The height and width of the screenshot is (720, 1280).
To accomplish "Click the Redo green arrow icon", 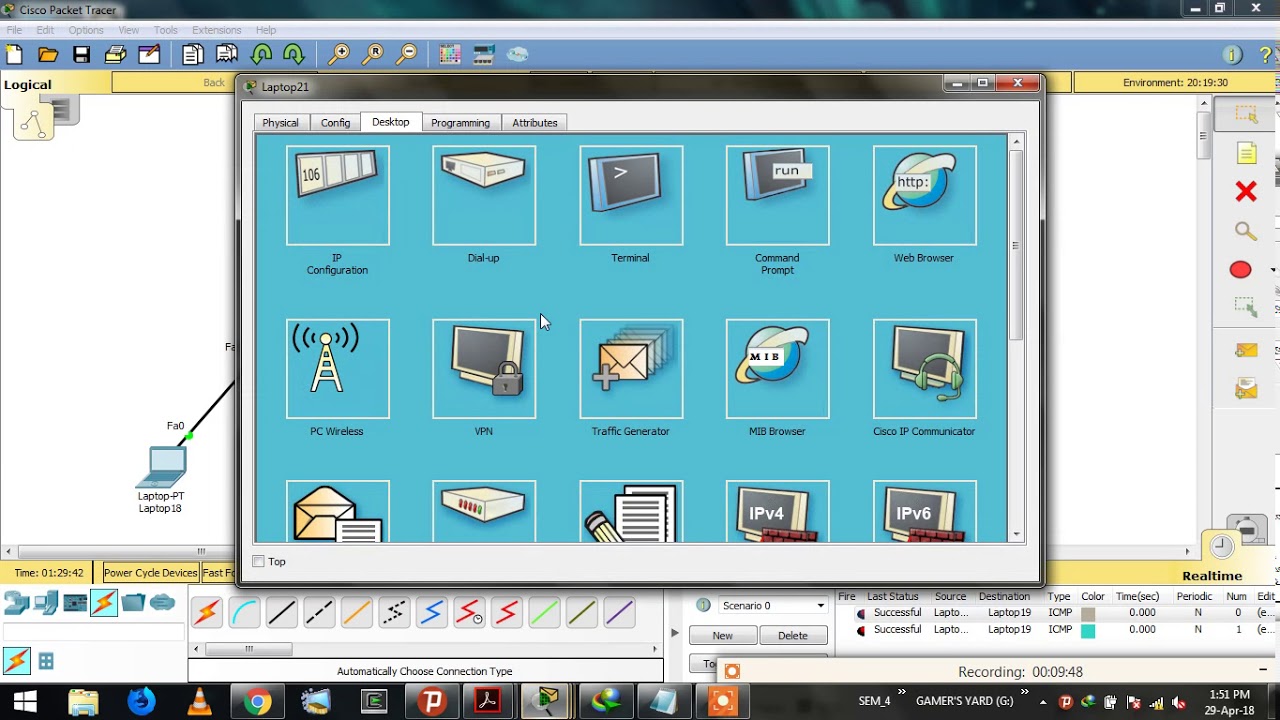I will point(293,54).
